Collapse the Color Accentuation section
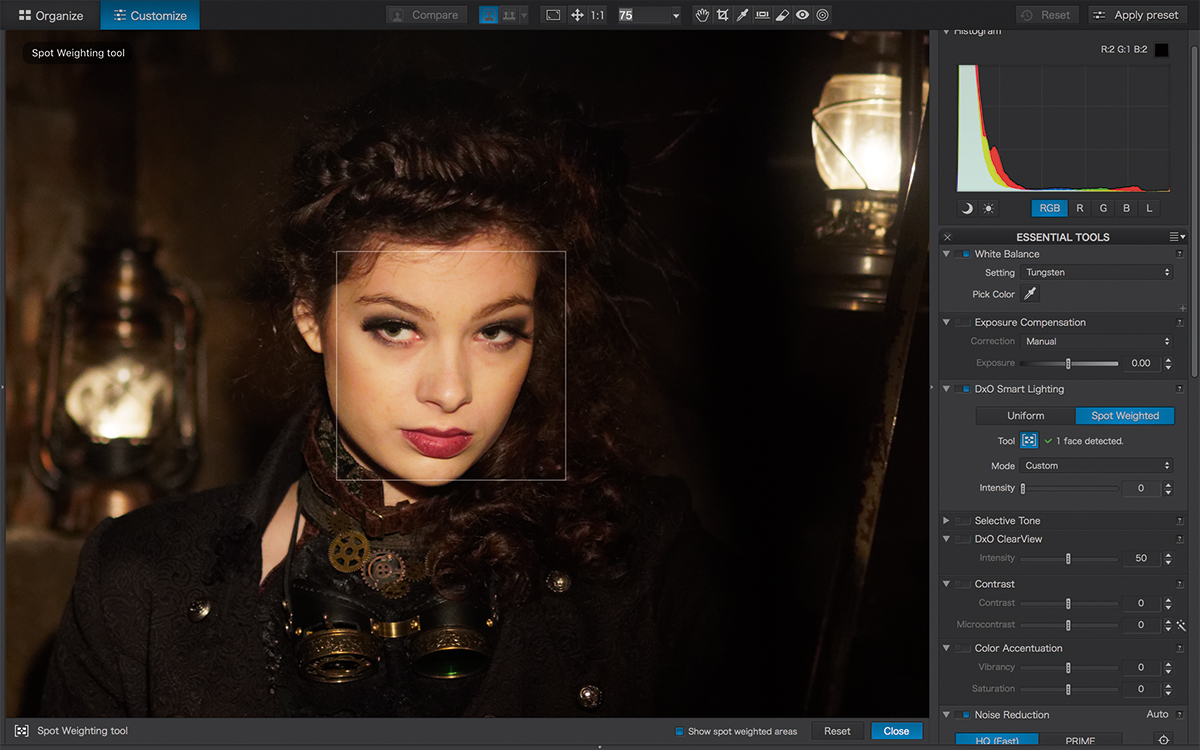Image resolution: width=1200 pixels, height=750 pixels. pyautogui.click(x=946, y=648)
